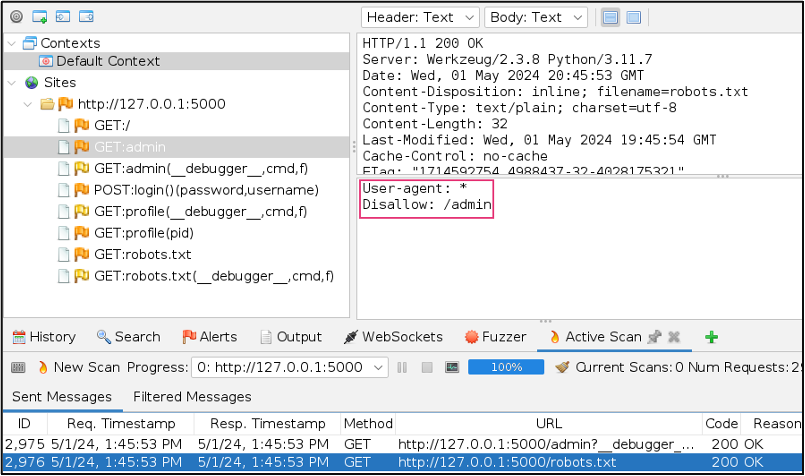Click the HTTP/1.1 200 OK header line
Viewport: 805px width, 476px height.
click(423, 44)
